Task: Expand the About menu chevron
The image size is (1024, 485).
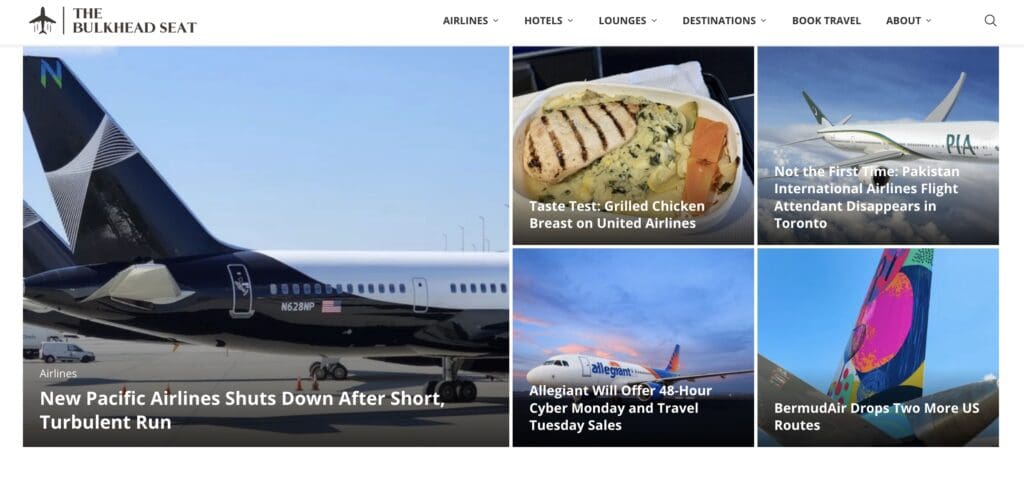Action: pos(928,20)
